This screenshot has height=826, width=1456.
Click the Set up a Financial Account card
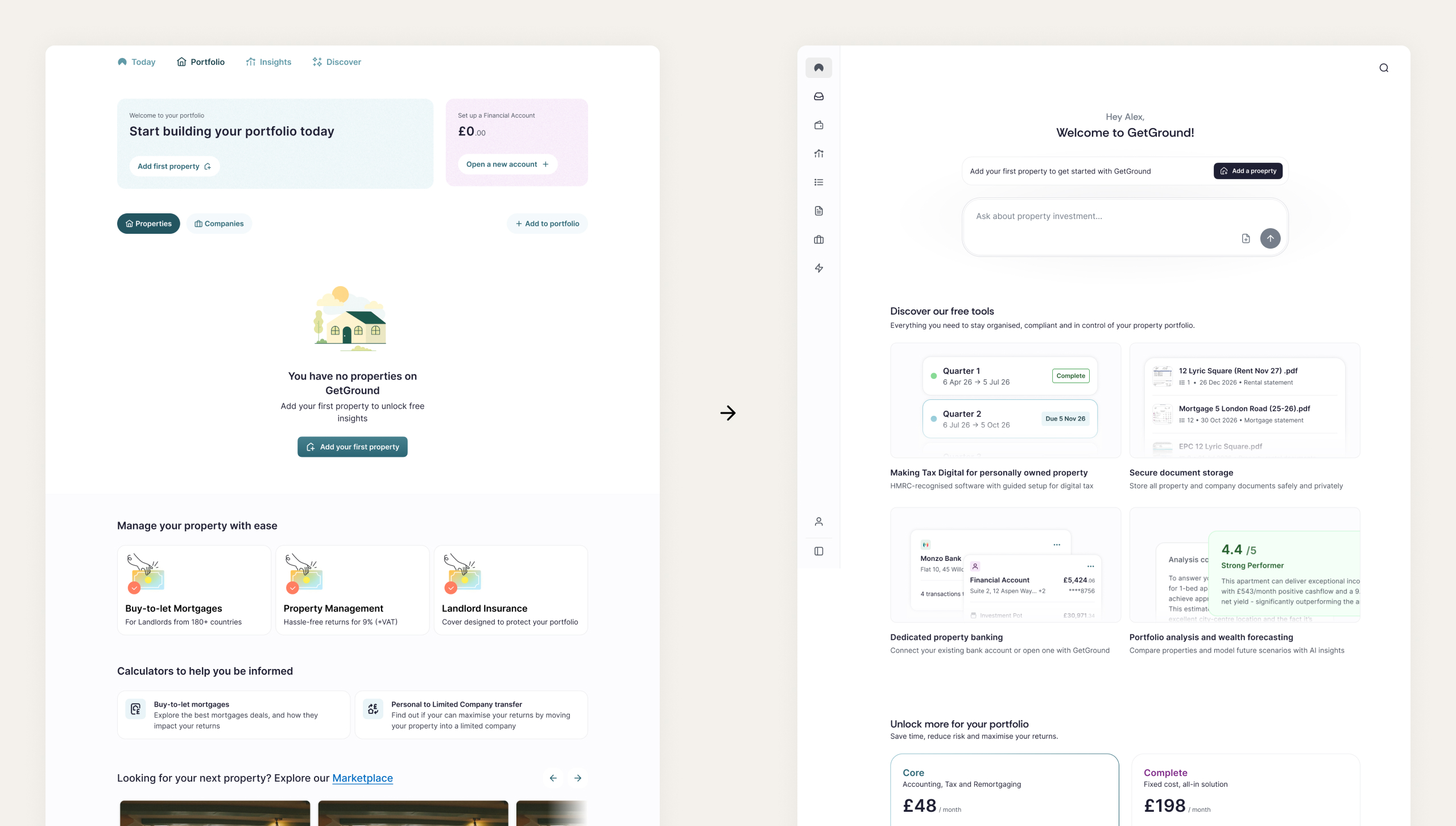pos(516,142)
